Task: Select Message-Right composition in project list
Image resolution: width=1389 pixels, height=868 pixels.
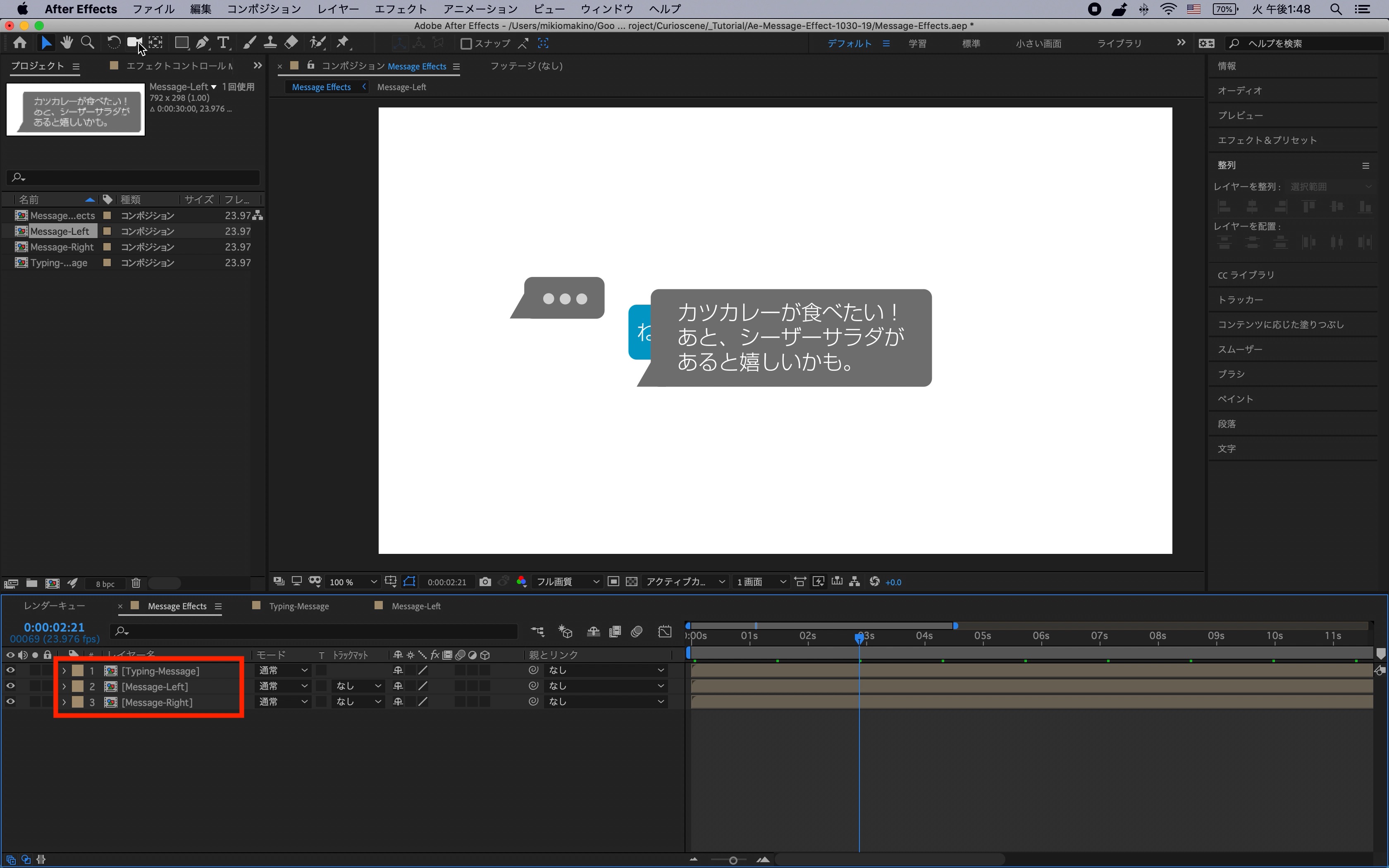Action: pos(62,247)
